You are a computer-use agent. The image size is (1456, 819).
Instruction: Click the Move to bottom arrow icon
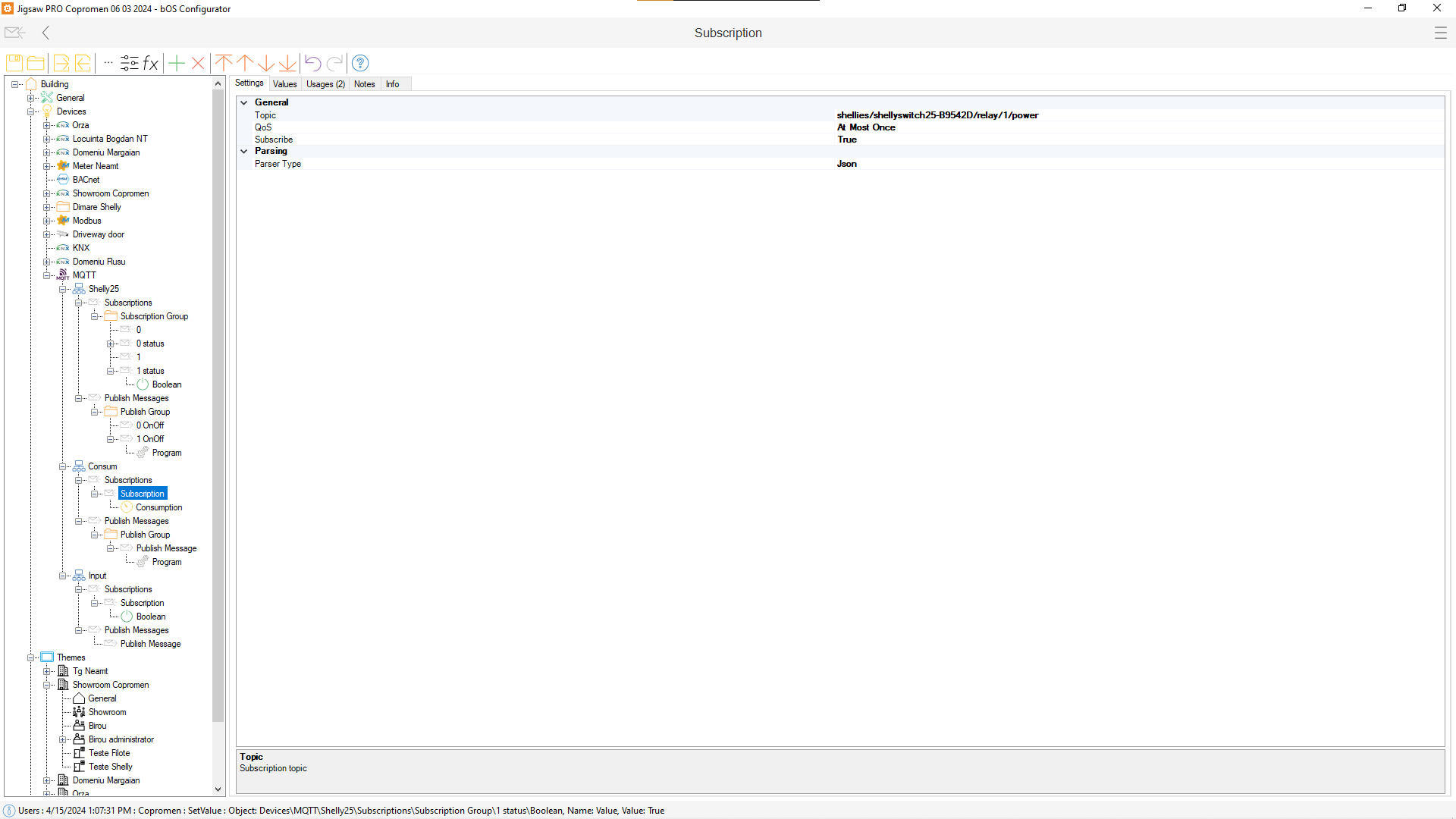tap(287, 63)
